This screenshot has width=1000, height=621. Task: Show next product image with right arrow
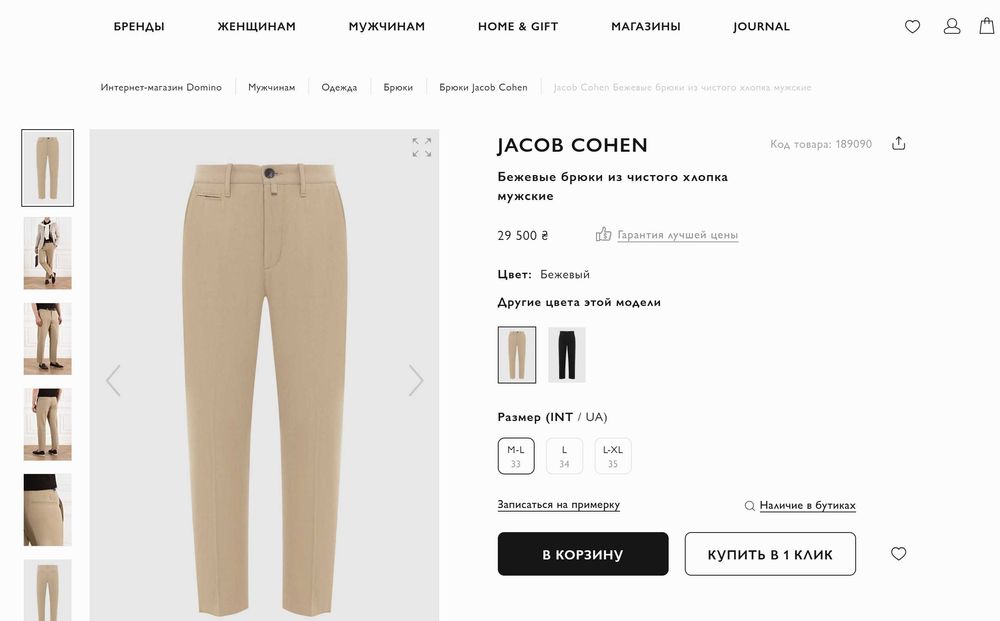click(x=416, y=380)
